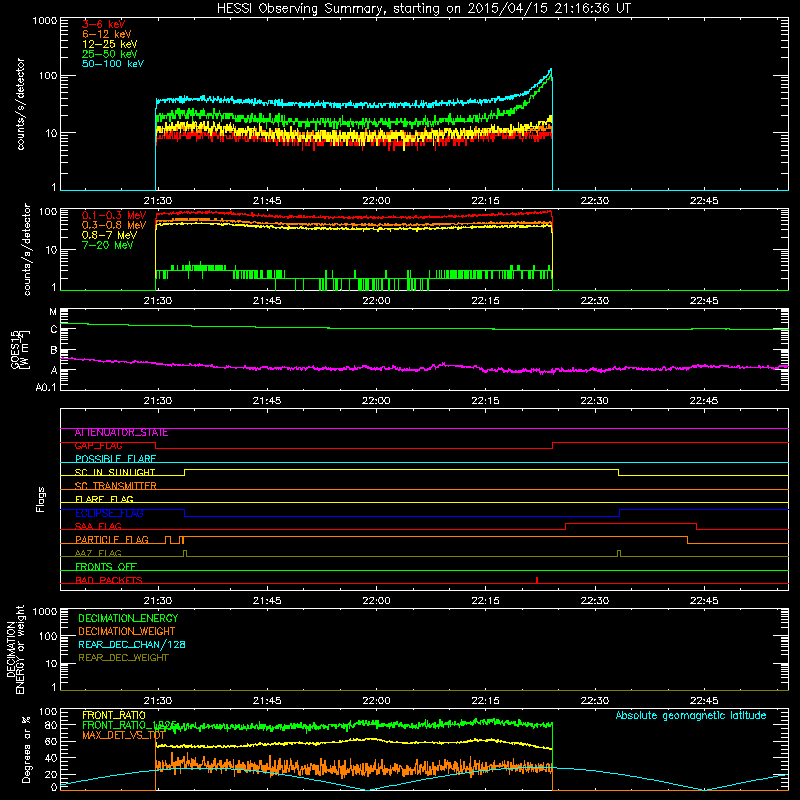Click the Degrees or % axis label
This screenshot has width=800, height=800.
26,749
